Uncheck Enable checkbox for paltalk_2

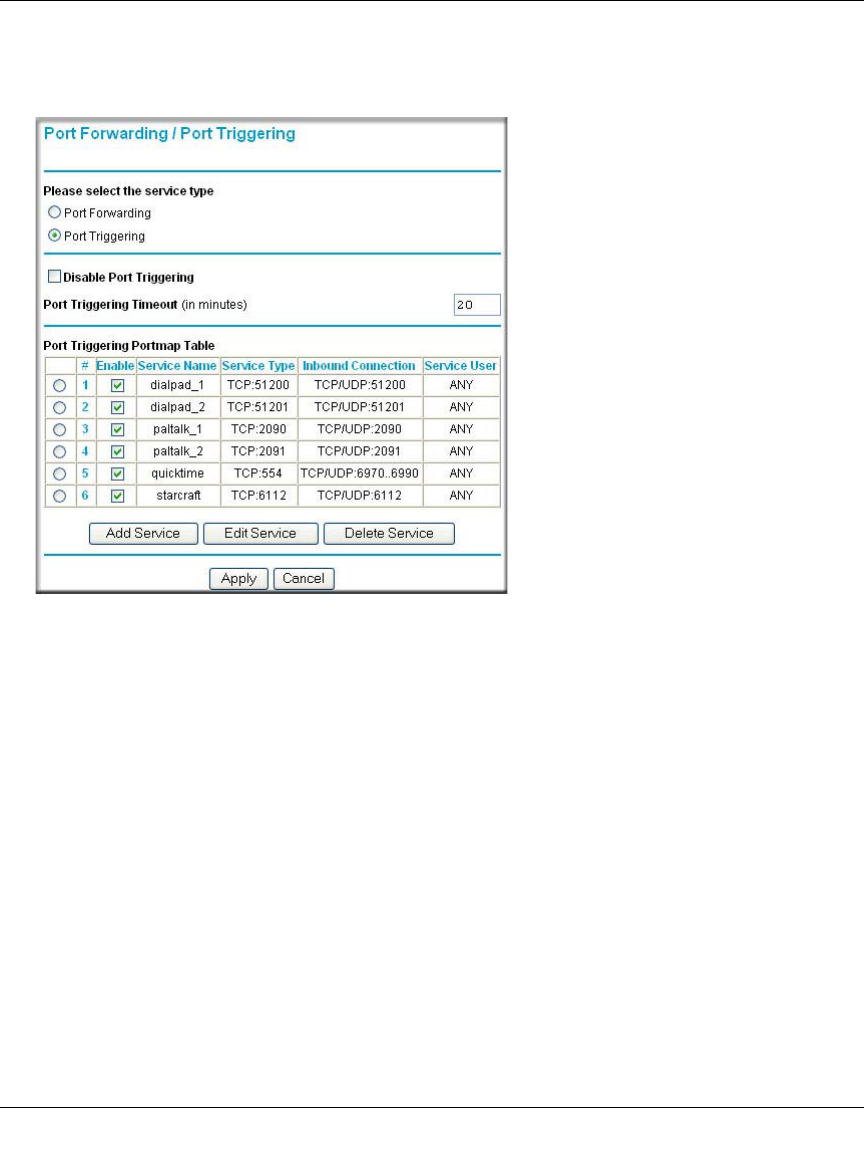(x=117, y=451)
